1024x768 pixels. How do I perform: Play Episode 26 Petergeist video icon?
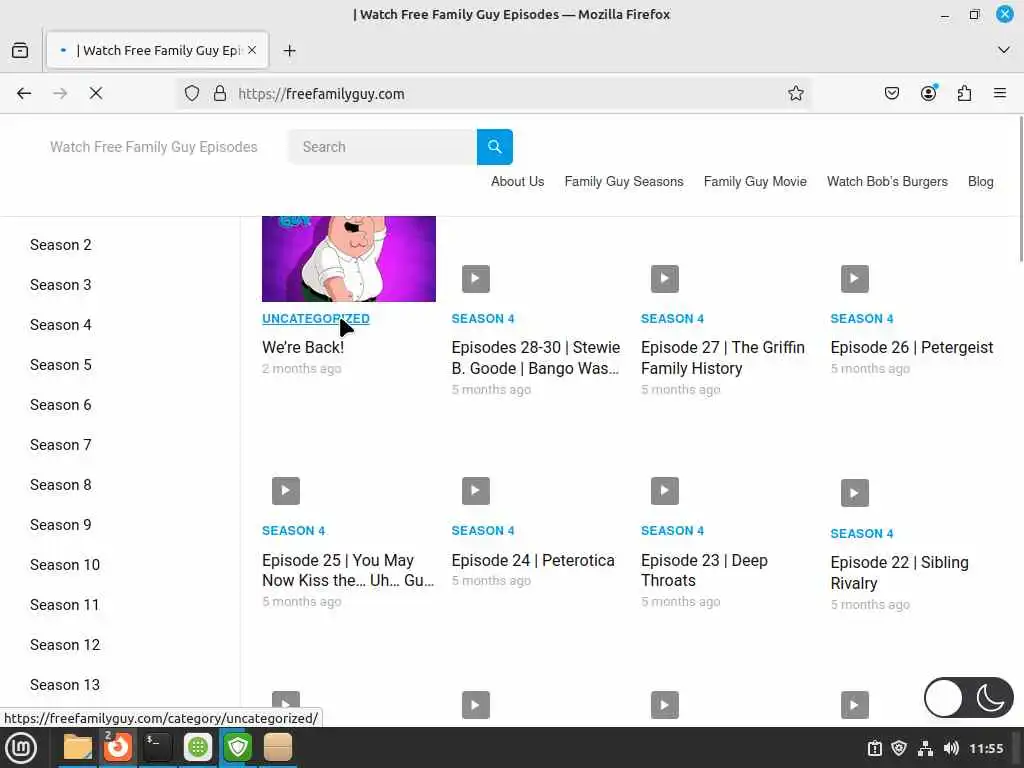point(854,279)
